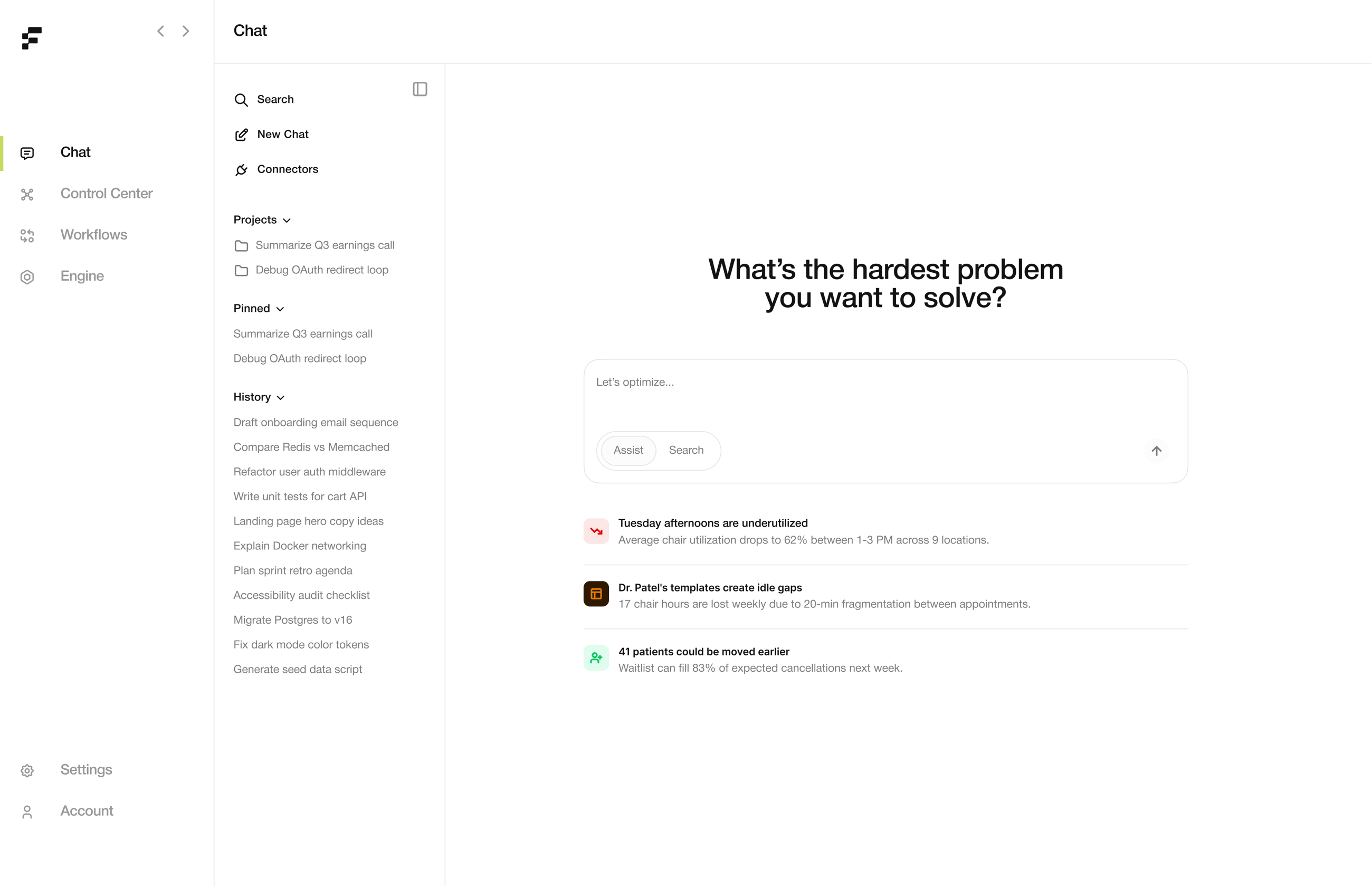Go forward with the right arrow
The height and width of the screenshot is (887, 1372).
pyautogui.click(x=185, y=31)
